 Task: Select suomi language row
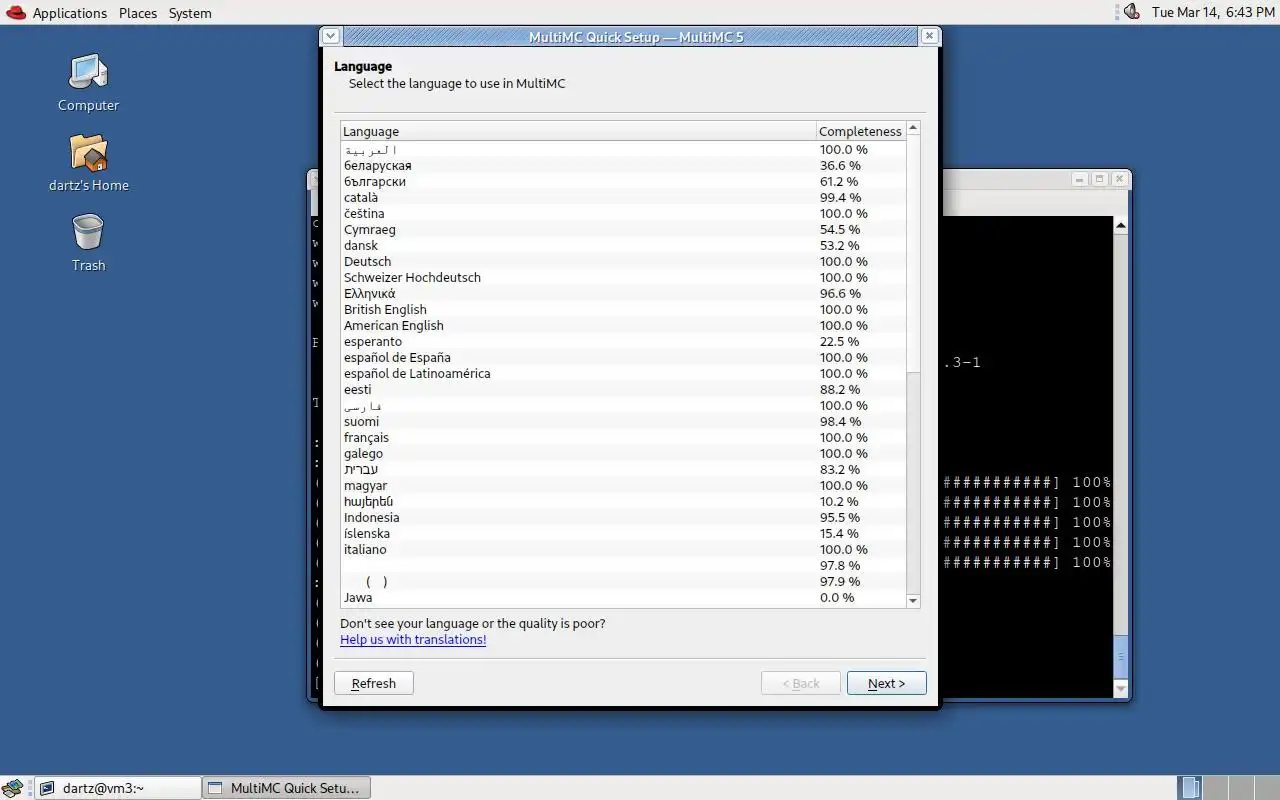[x=623, y=421]
